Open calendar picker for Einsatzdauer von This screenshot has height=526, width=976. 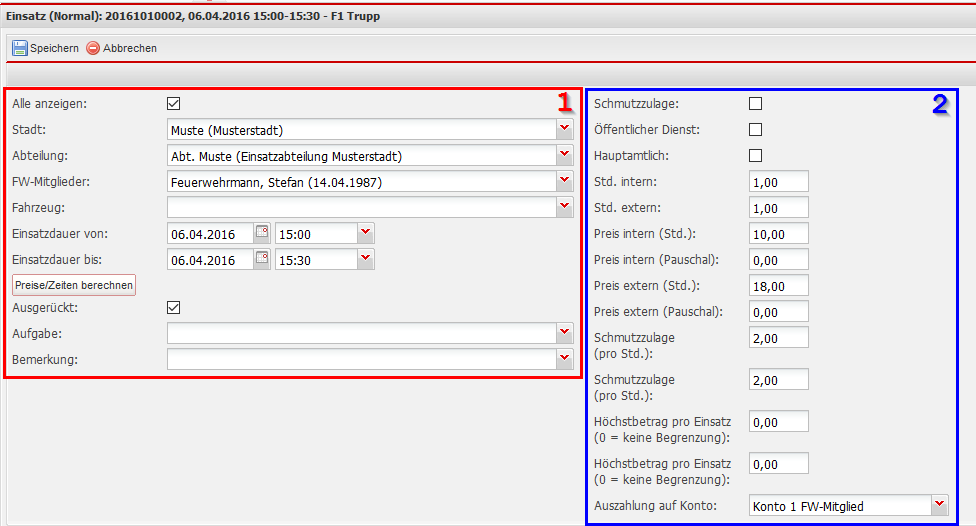(262, 233)
